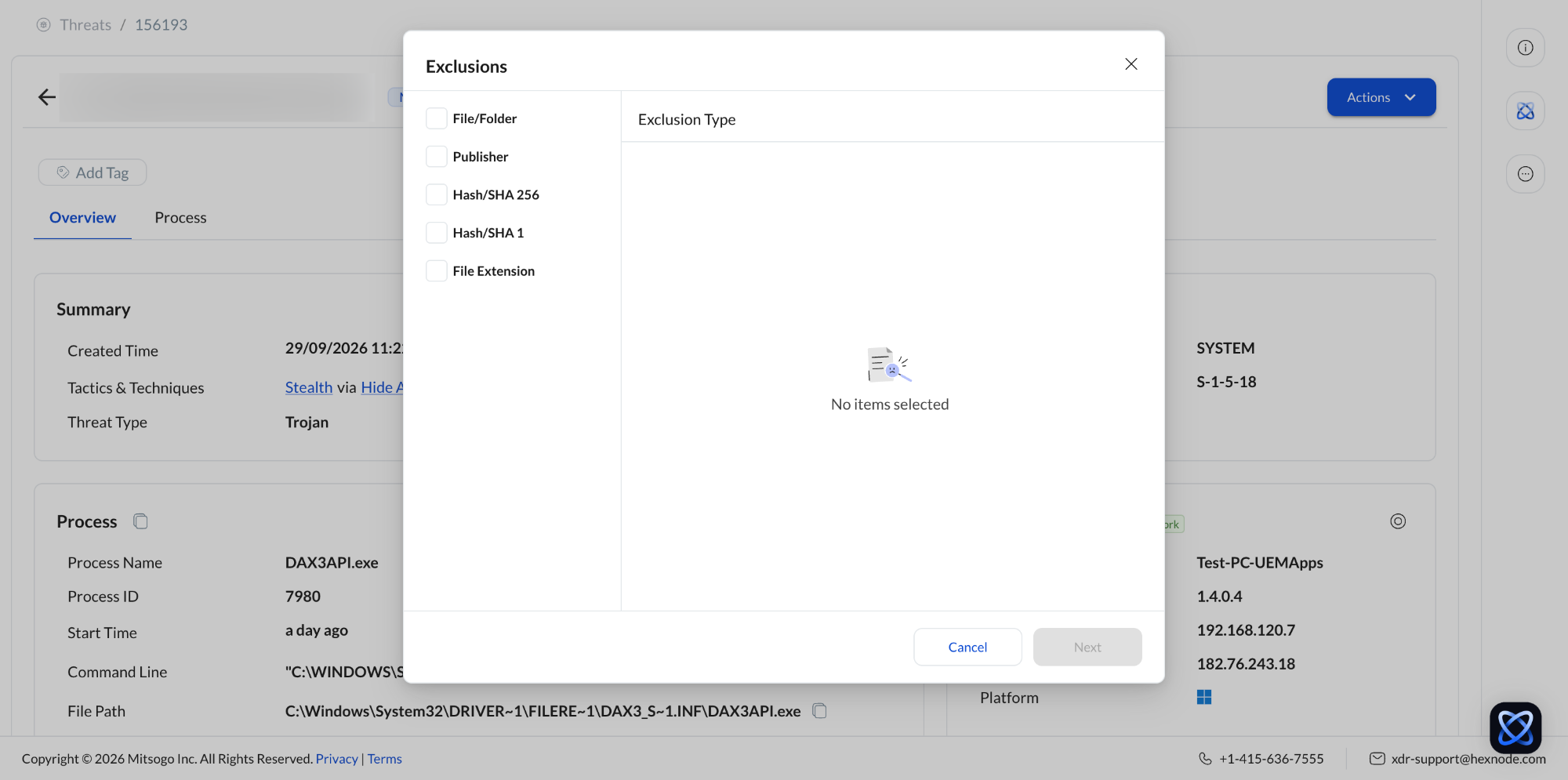
Task: Click the No items selected illustration
Action: click(x=889, y=365)
